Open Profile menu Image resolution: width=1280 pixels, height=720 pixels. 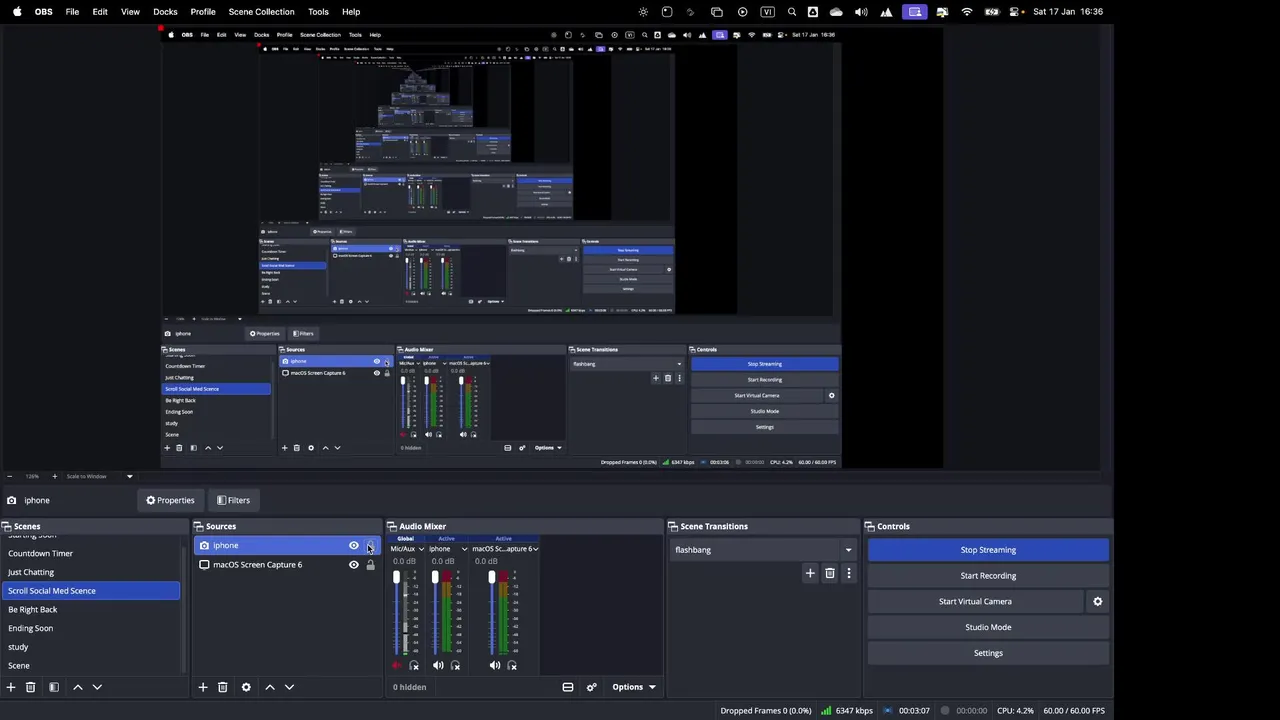(203, 12)
